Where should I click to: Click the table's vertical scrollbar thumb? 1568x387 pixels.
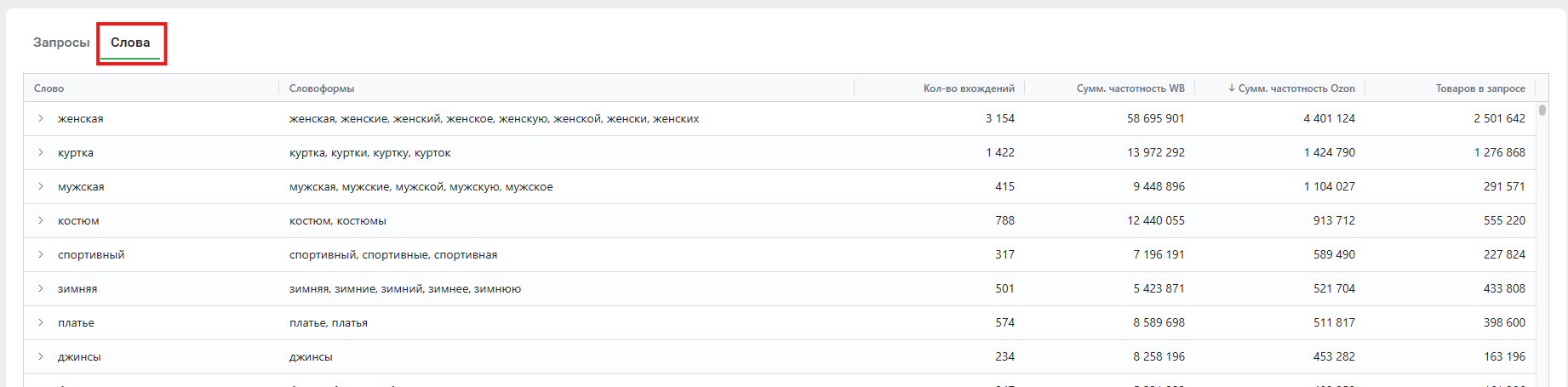tap(1542, 110)
